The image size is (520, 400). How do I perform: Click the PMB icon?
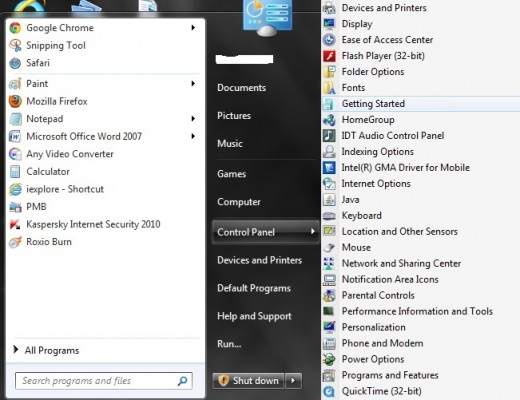(15, 207)
